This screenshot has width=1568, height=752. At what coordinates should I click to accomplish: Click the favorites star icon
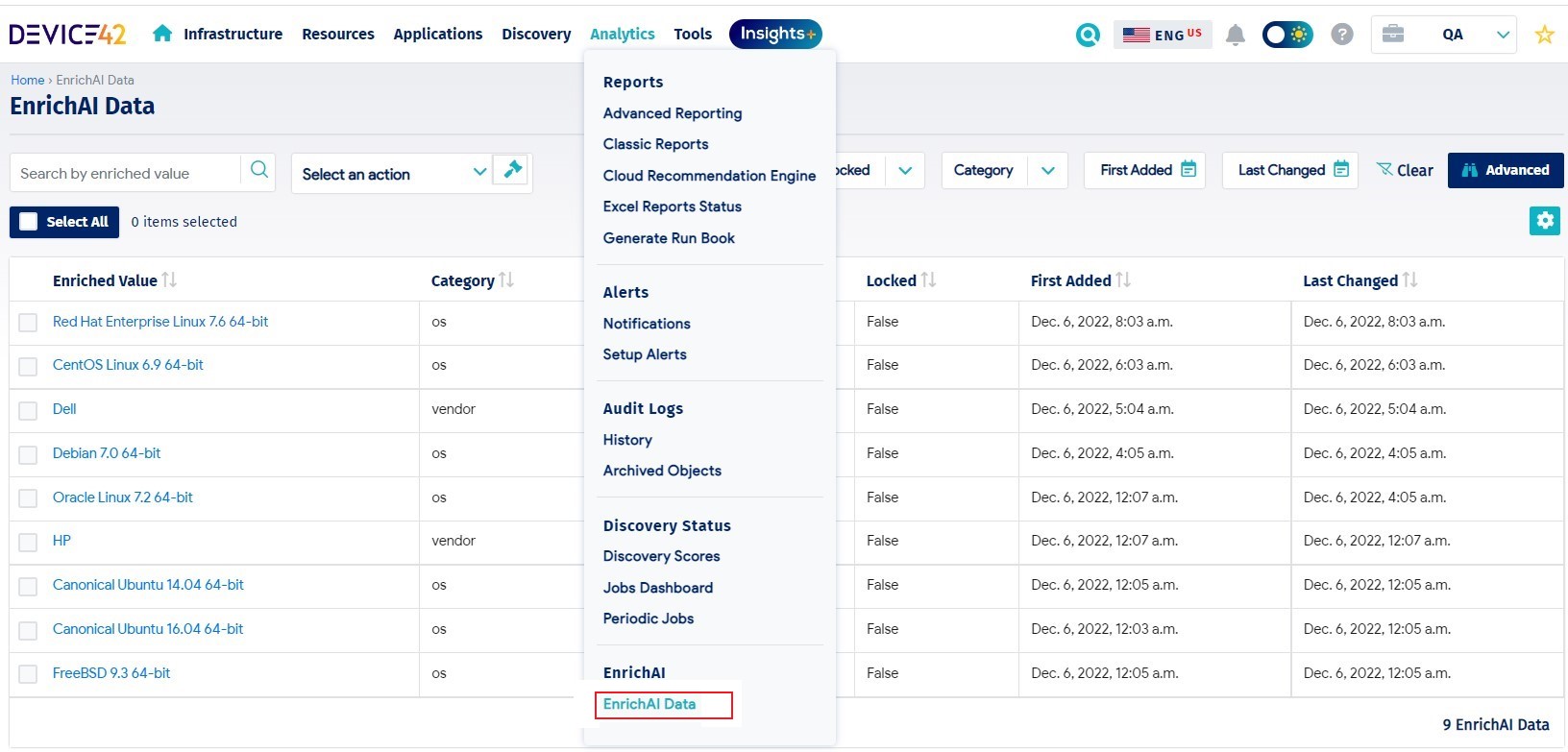pyautogui.click(x=1545, y=35)
